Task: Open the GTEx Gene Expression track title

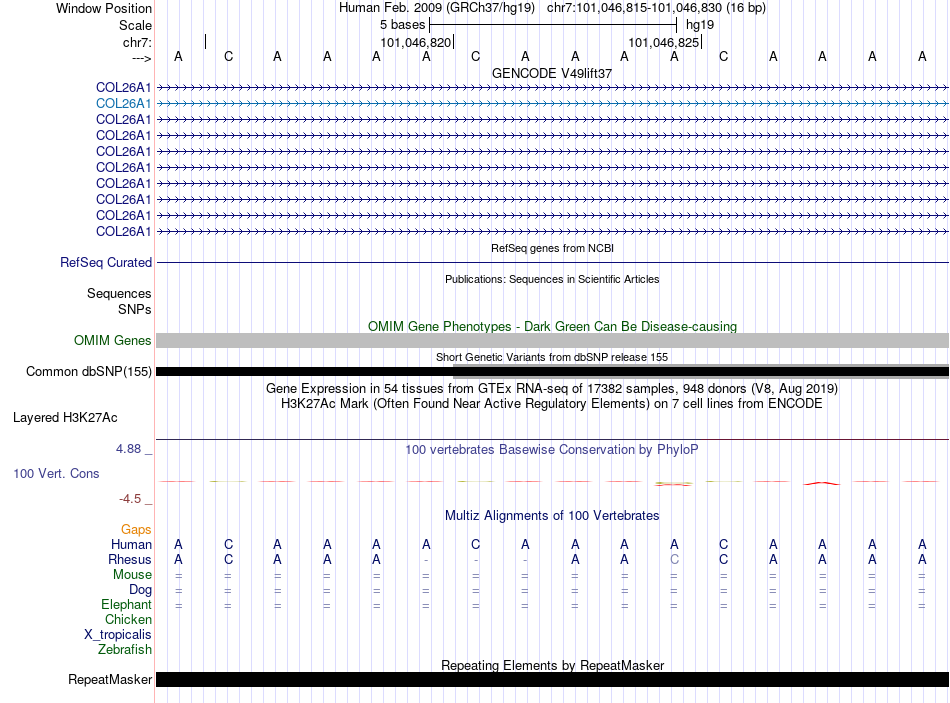Action: (x=552, y=388)
